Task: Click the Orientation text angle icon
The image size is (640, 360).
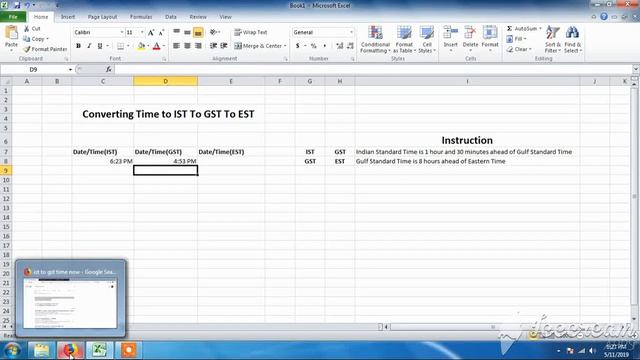Action: [213, 32]
